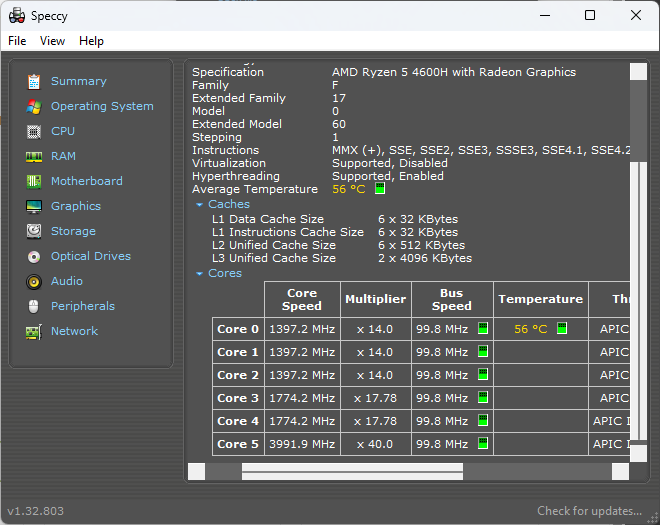Click Check for updates link
The height and width of the screenshot is (525, 660).
coord(589,511)
